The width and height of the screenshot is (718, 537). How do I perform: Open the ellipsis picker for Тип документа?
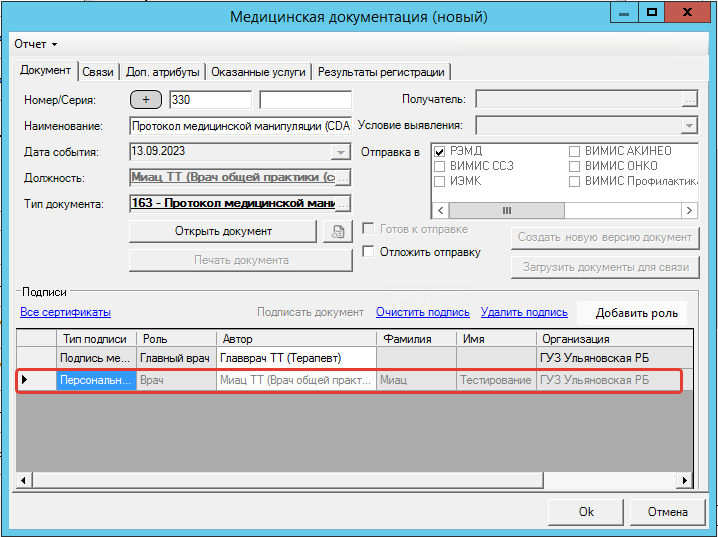click(343, 204)
